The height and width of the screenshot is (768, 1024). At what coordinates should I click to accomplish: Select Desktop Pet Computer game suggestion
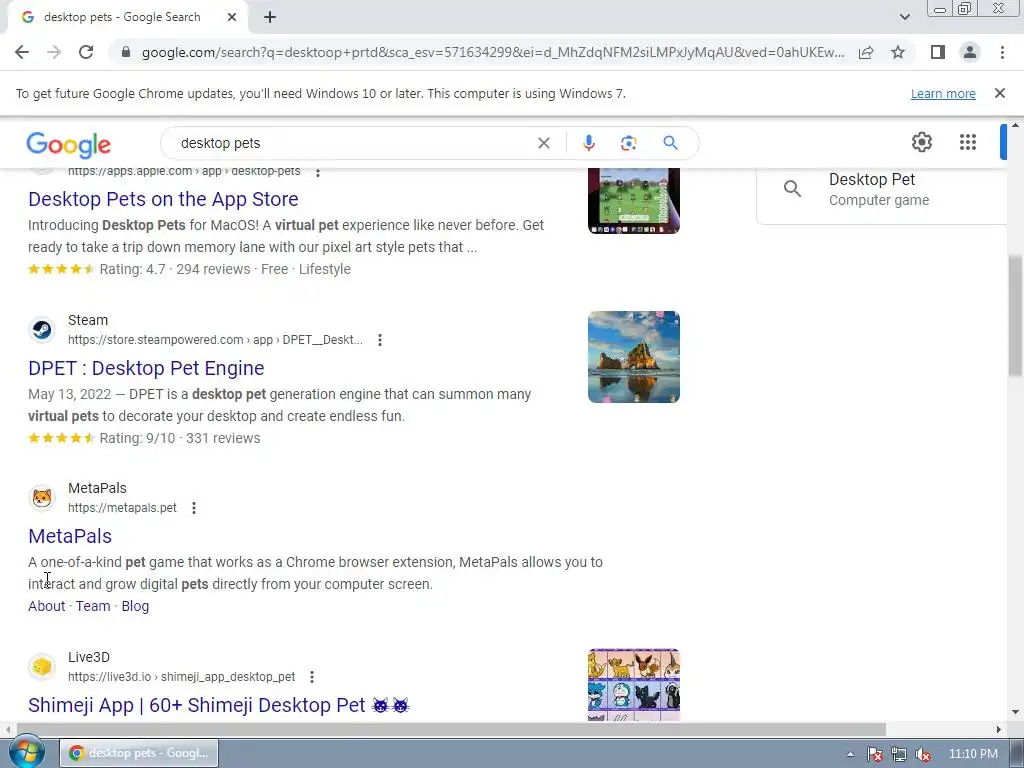point(882,189)
